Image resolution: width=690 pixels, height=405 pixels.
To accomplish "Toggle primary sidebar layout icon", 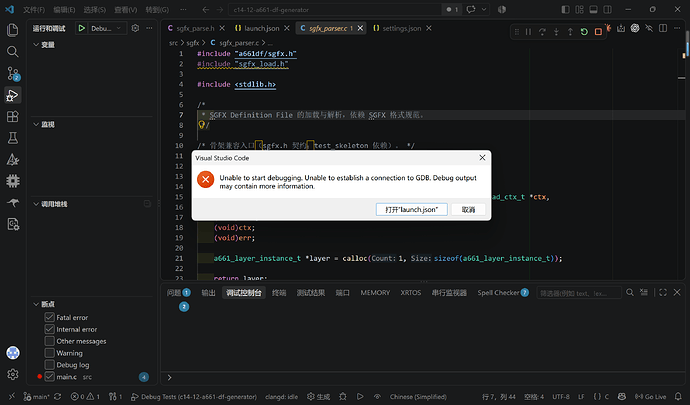I will [565, 9].
